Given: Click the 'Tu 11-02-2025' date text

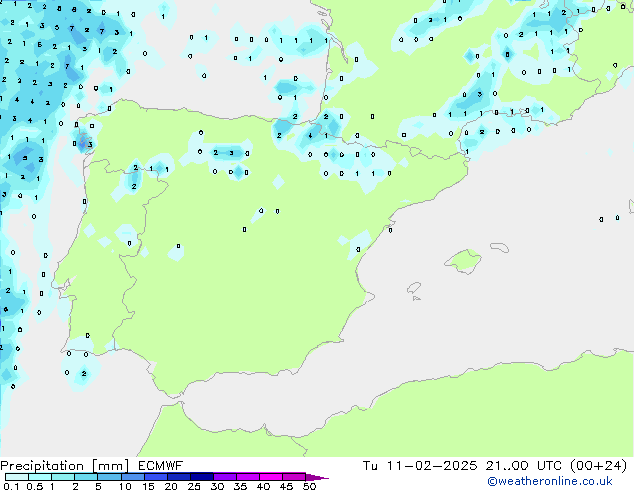Looking at the screenshot, I should coord(420,466).
